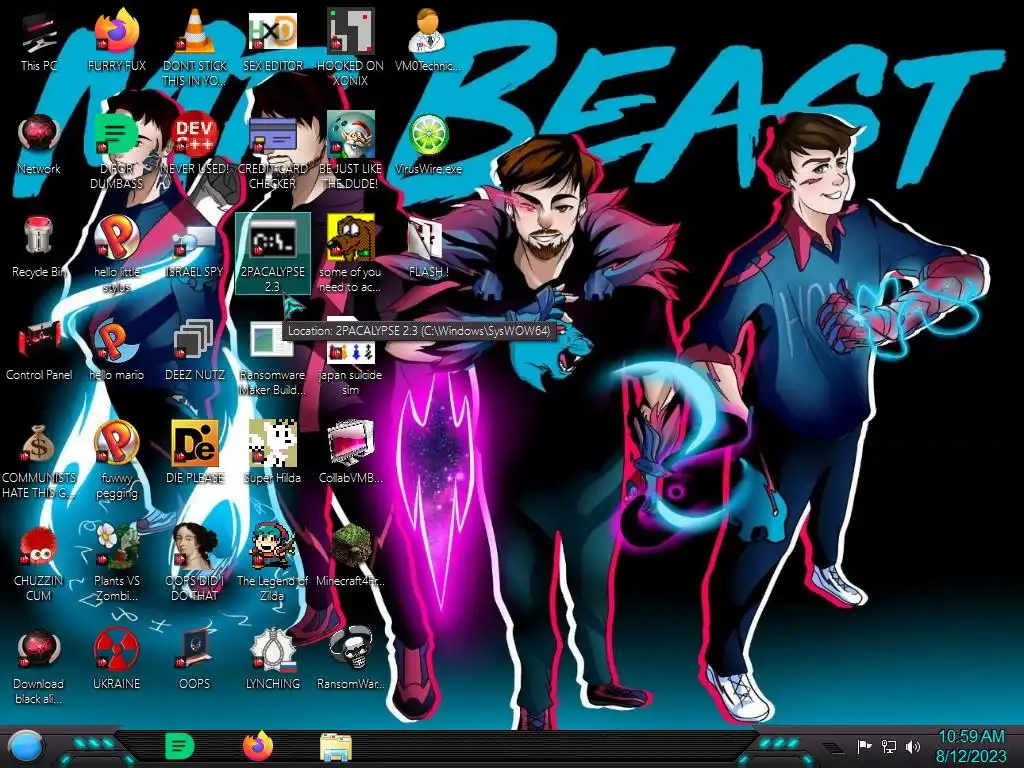Click the network status tray icon
Image resolution: width=1024 pixels, height=768 pixels.
point(889,746)
